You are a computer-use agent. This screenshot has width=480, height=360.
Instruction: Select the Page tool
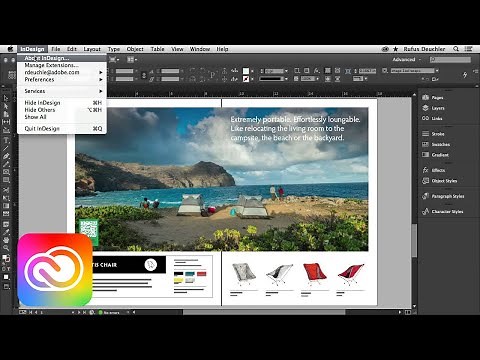pyautogui.click(x=6, y=114)
